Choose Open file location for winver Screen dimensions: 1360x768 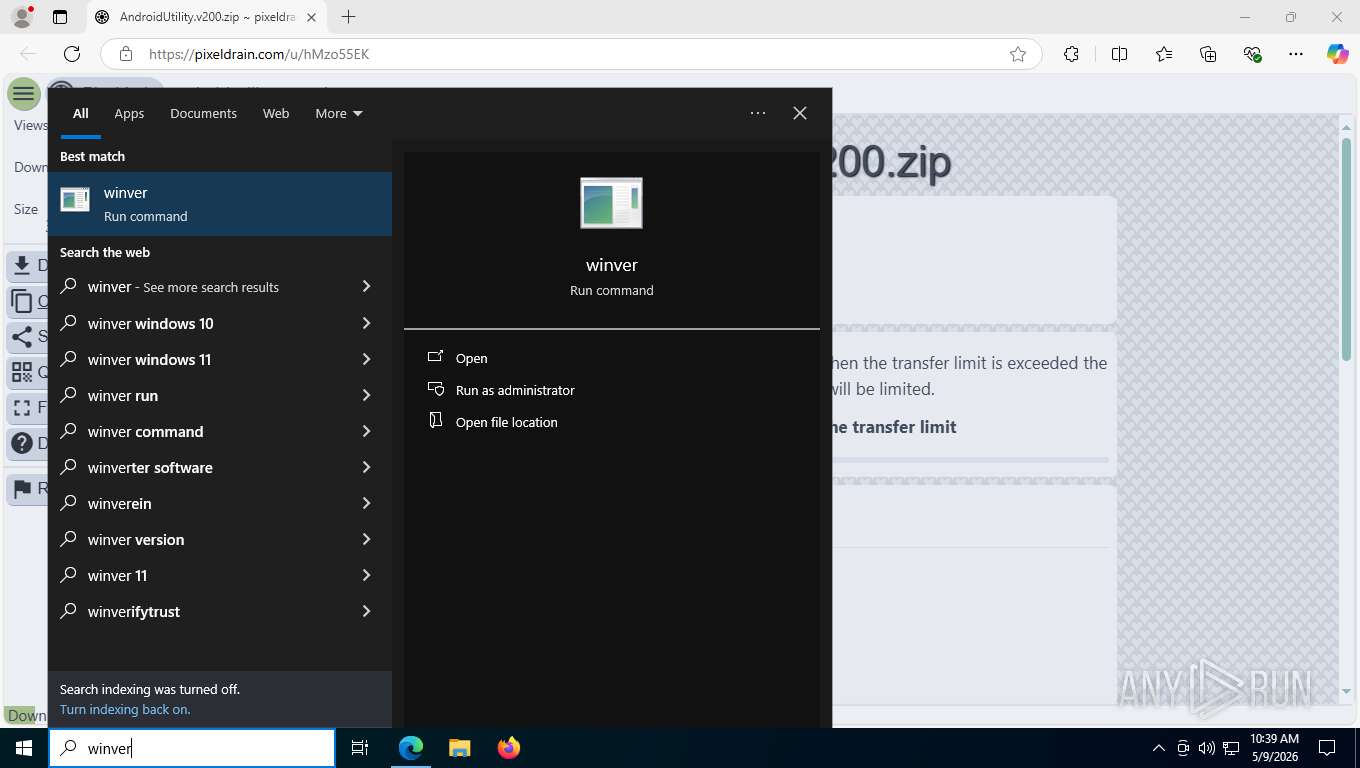pos(506,422)
